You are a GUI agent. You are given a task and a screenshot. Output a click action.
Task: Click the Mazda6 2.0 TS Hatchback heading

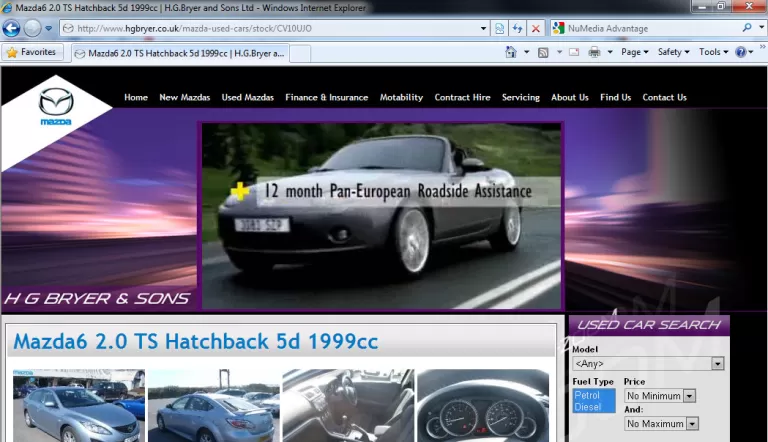(x=195, y=342)
